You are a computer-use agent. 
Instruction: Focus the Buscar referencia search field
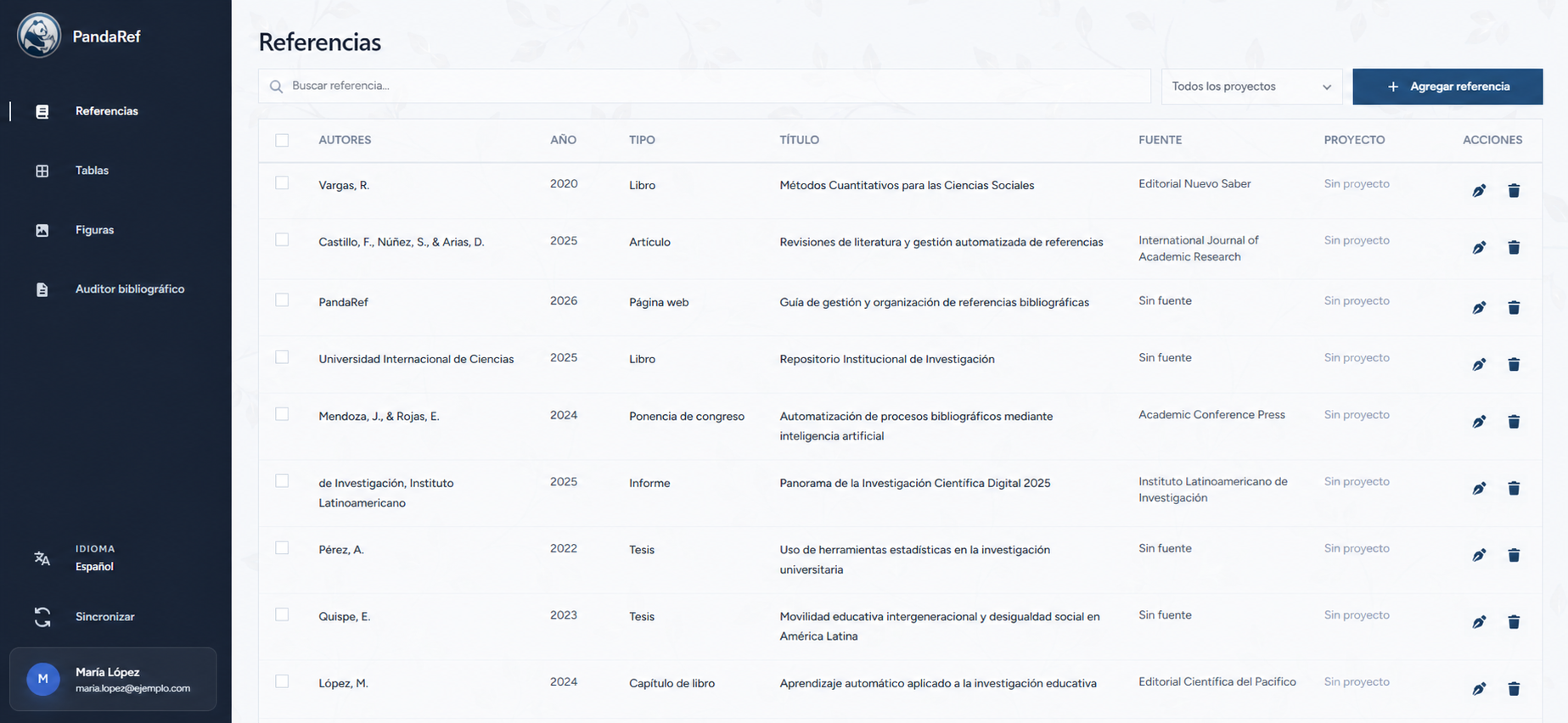(705, 86)
